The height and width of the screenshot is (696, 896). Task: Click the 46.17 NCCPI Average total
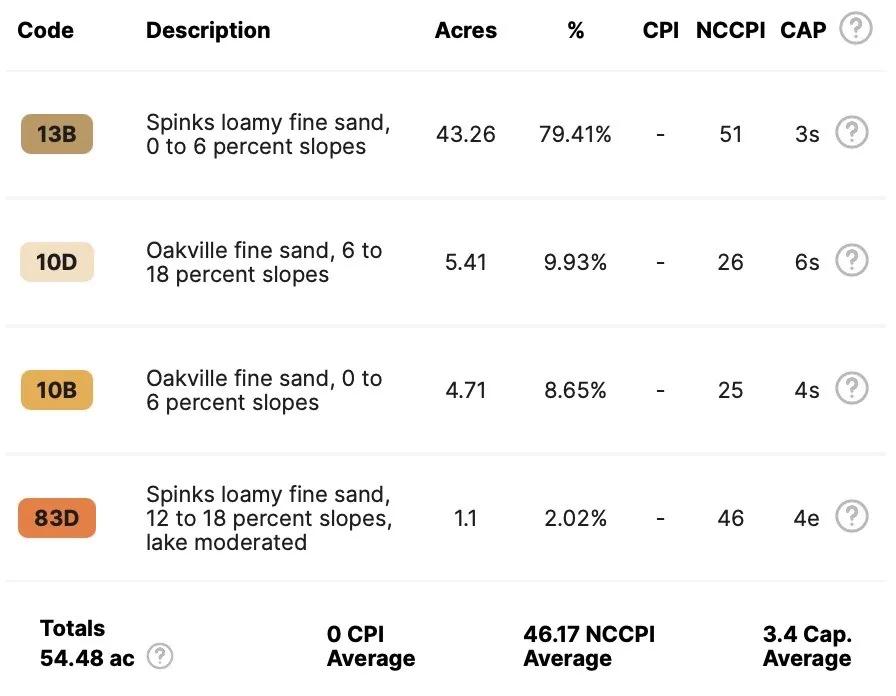click(589, 646)
